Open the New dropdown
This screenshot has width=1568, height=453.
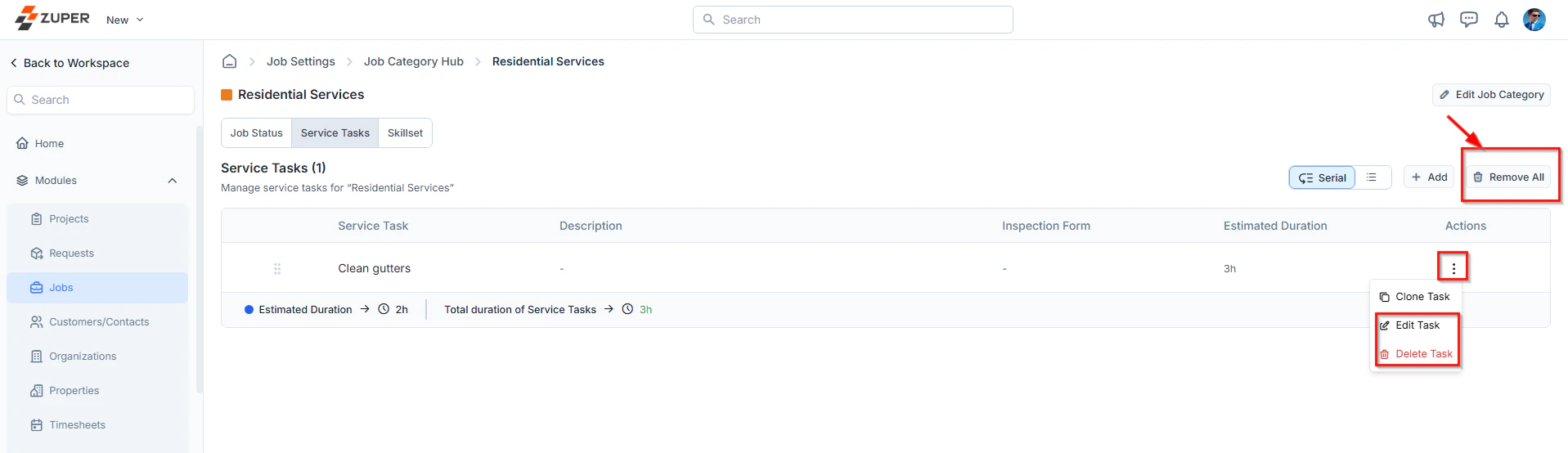[124, 20]
